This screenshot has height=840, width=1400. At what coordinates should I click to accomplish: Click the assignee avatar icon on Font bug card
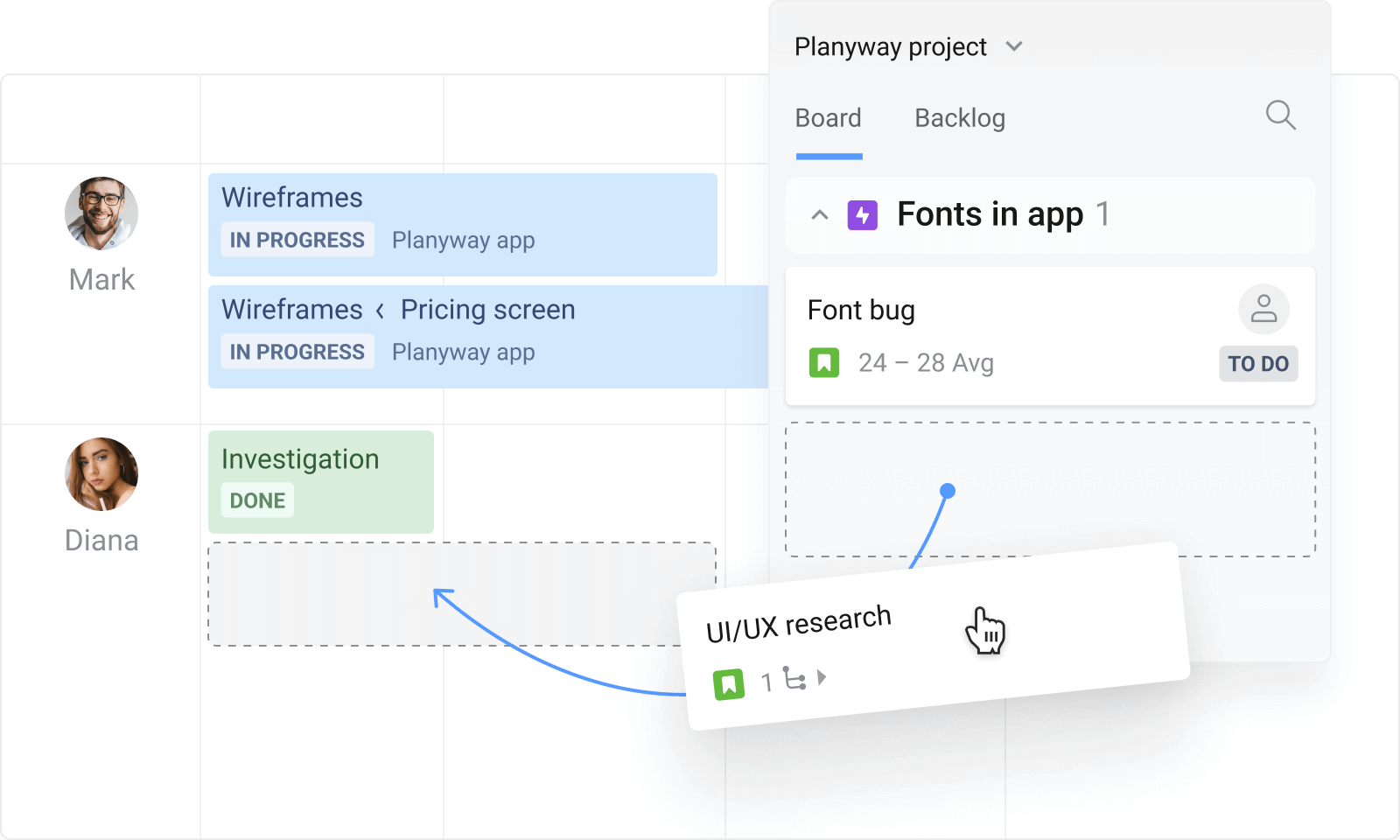point(1263,309)
